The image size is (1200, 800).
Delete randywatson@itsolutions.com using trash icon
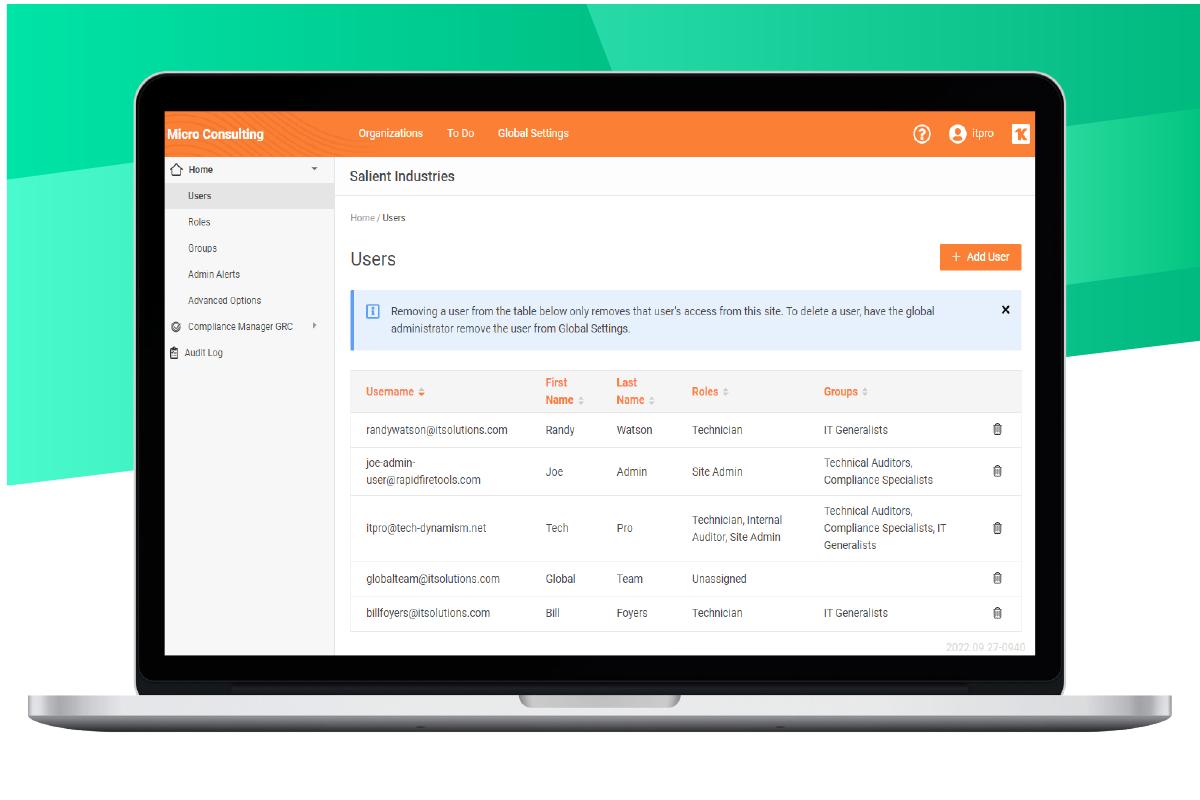[x=997, y=430]
